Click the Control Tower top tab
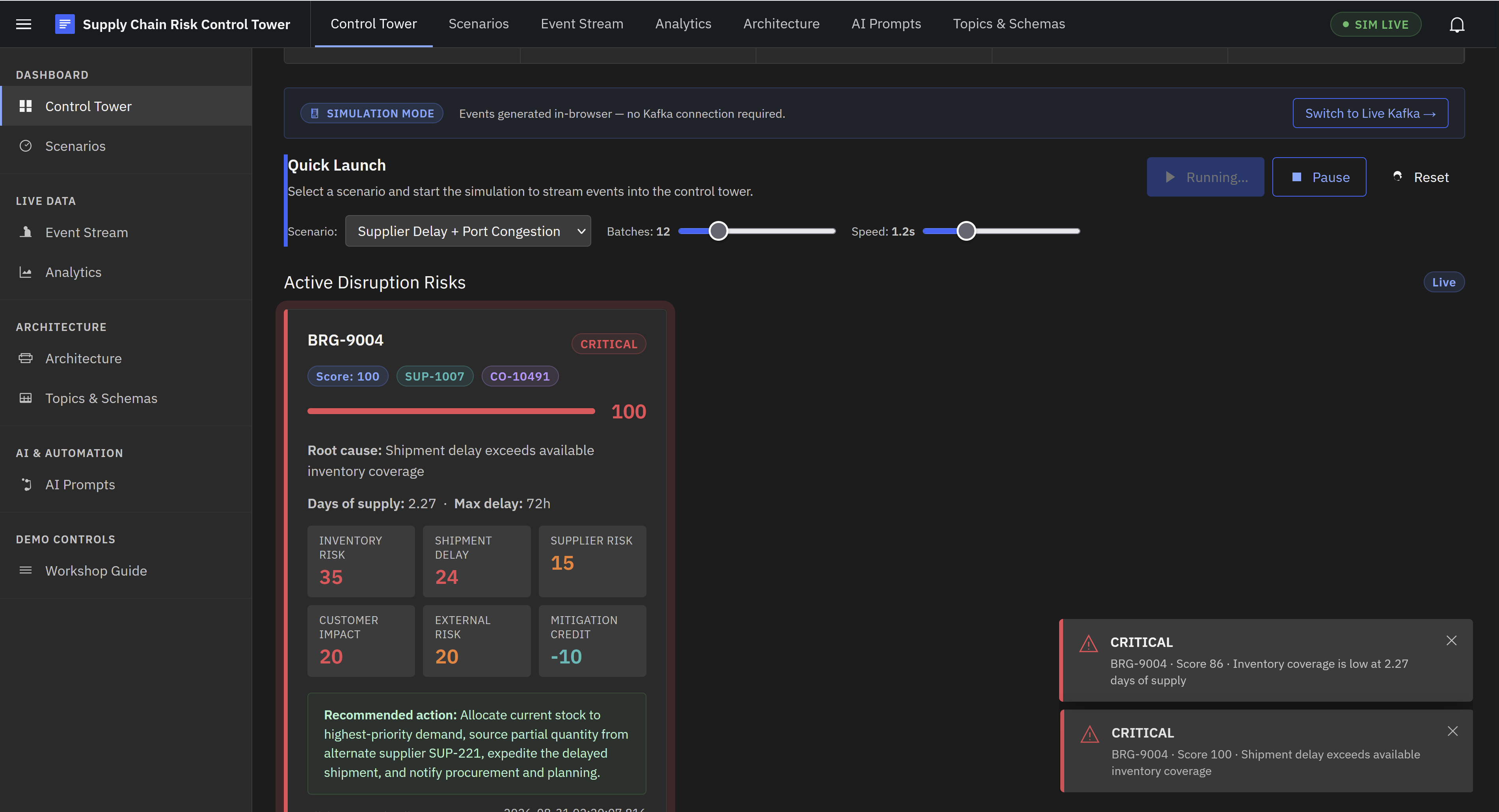1499x812 pixels. (x=374, y=24)
